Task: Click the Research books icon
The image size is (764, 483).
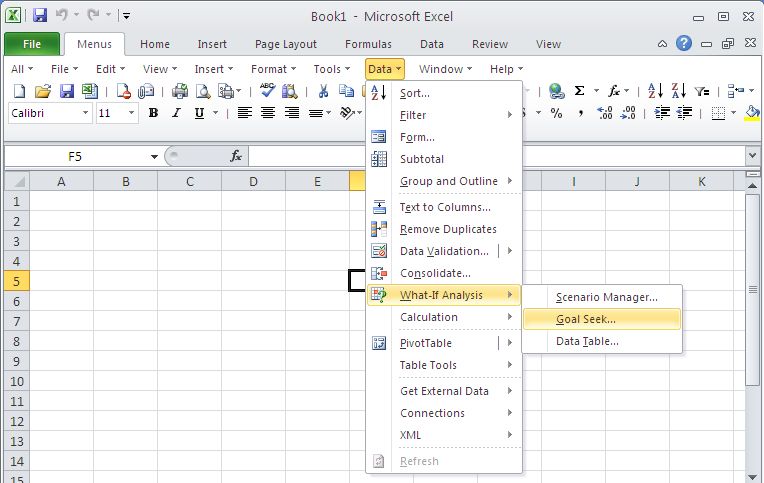Action: coord(289,91)
